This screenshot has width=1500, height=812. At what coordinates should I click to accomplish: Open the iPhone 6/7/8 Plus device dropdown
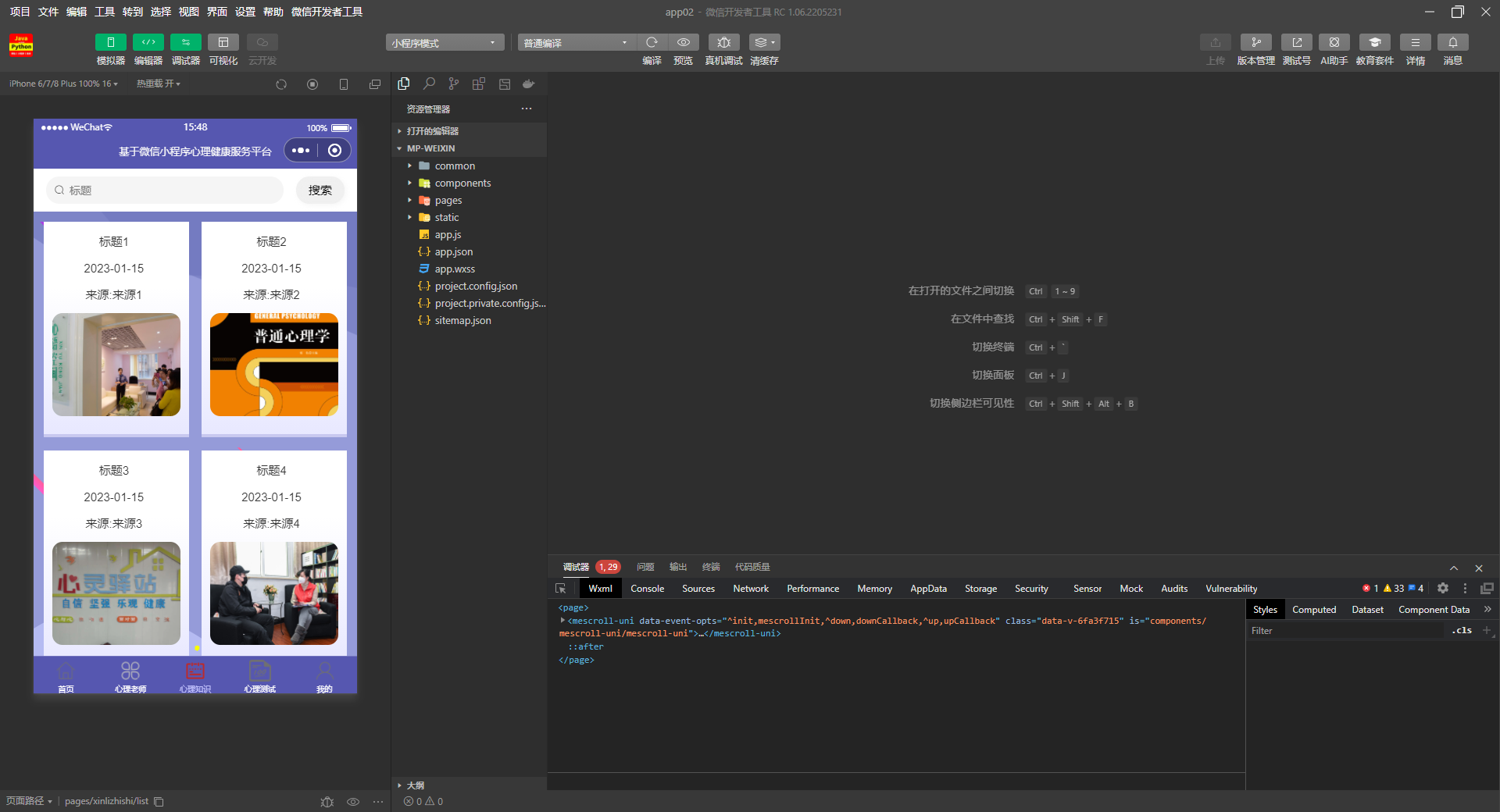coord(63,84)
